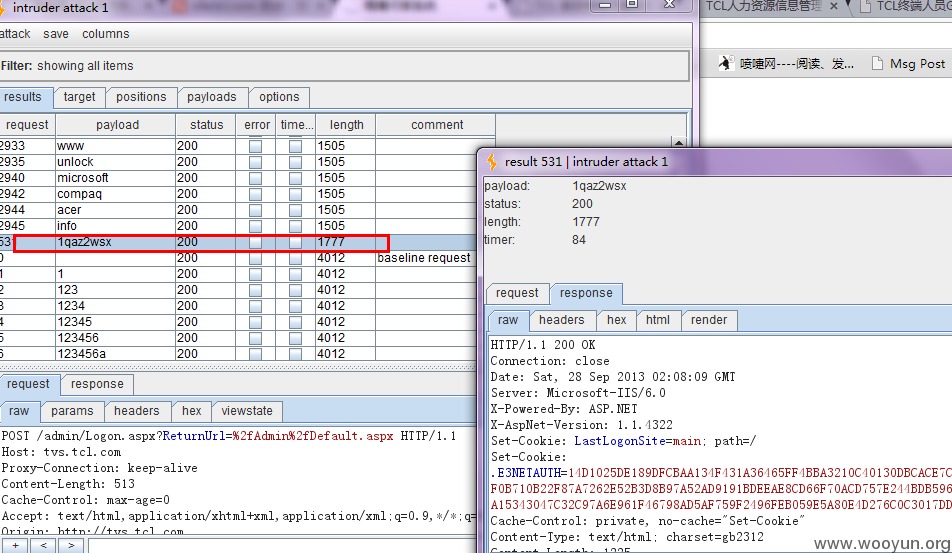Open response tab in result 531 window

tap(586, 293)
